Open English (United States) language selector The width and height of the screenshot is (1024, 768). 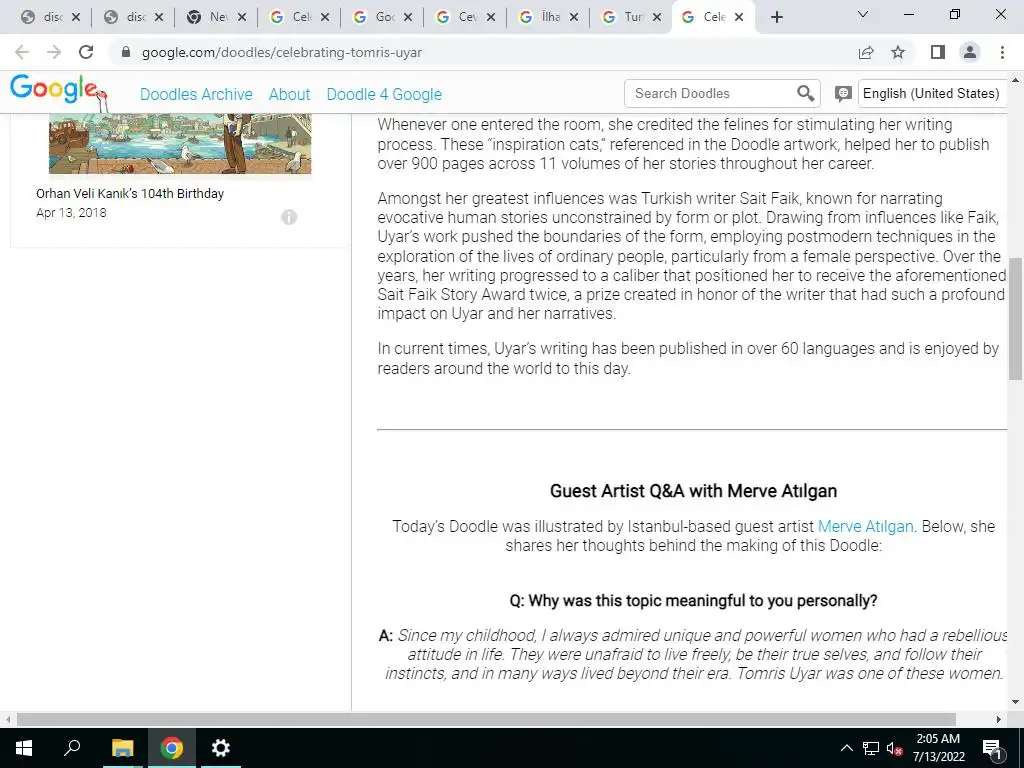(931, 93)
